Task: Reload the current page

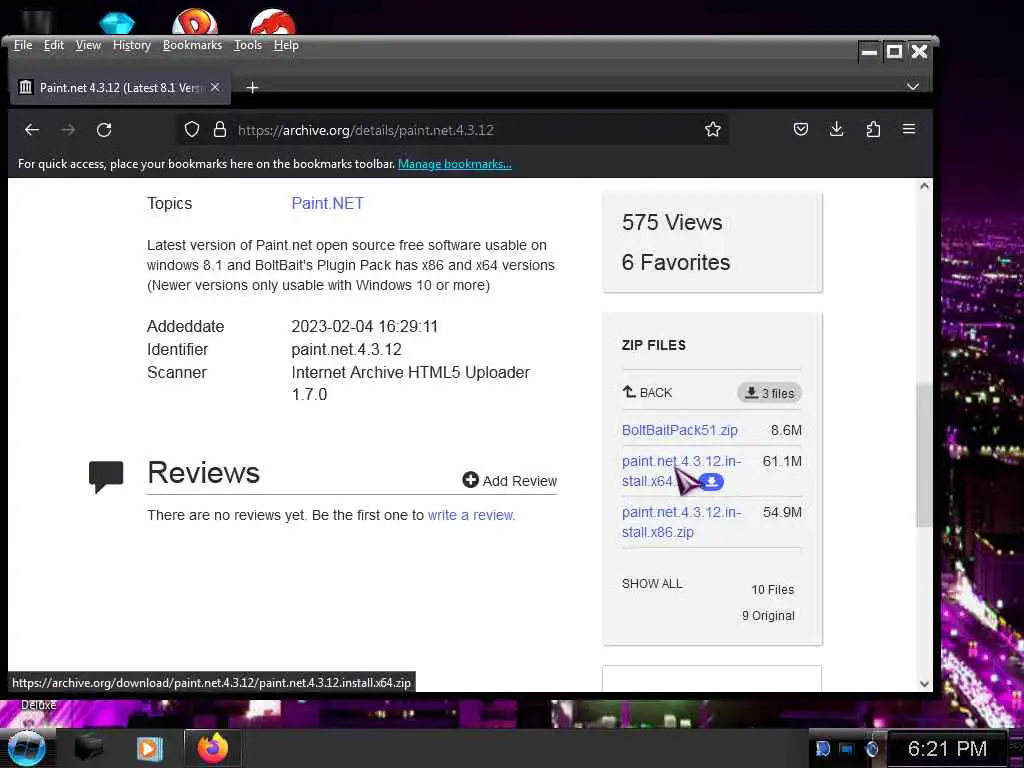Action: pyautogui.click(x=104, y=129)
